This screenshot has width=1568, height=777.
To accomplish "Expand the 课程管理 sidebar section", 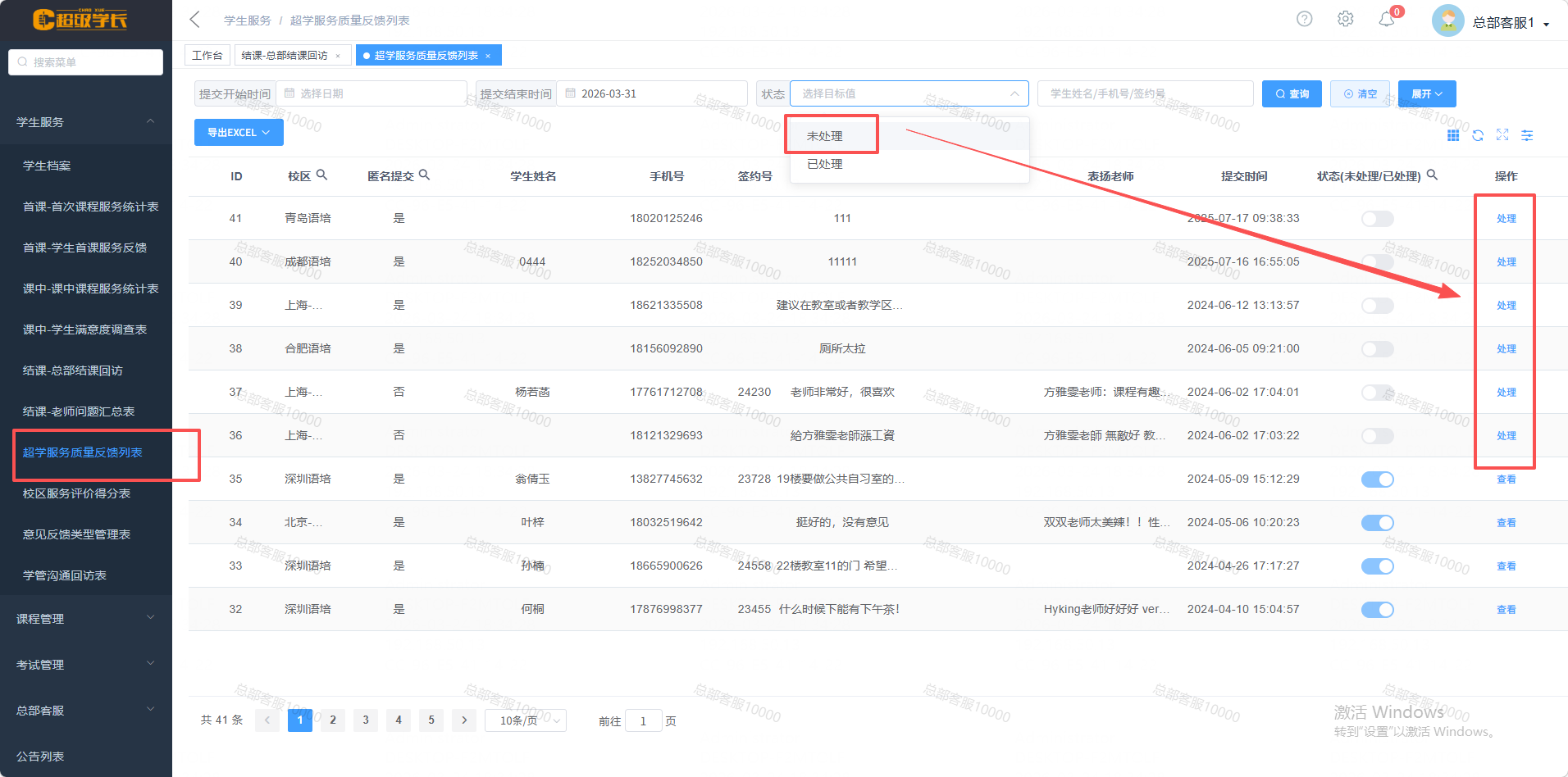I will pos(86,619).
